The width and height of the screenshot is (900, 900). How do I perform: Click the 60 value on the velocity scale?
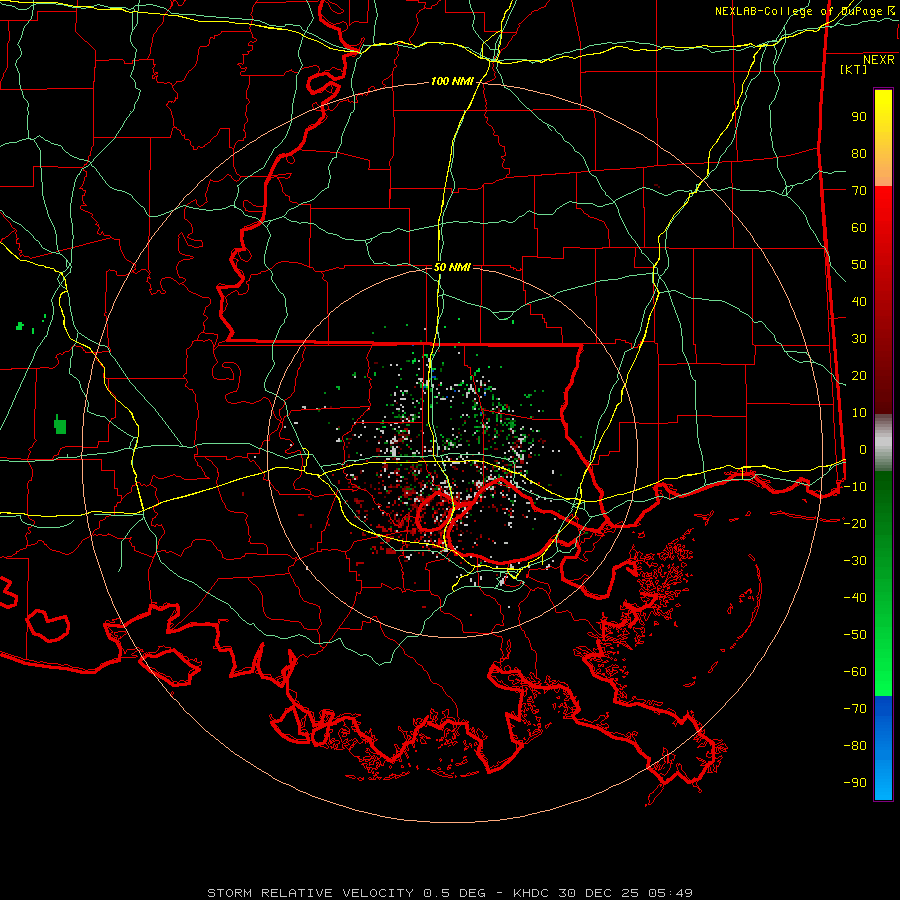(x=859, y=228)
